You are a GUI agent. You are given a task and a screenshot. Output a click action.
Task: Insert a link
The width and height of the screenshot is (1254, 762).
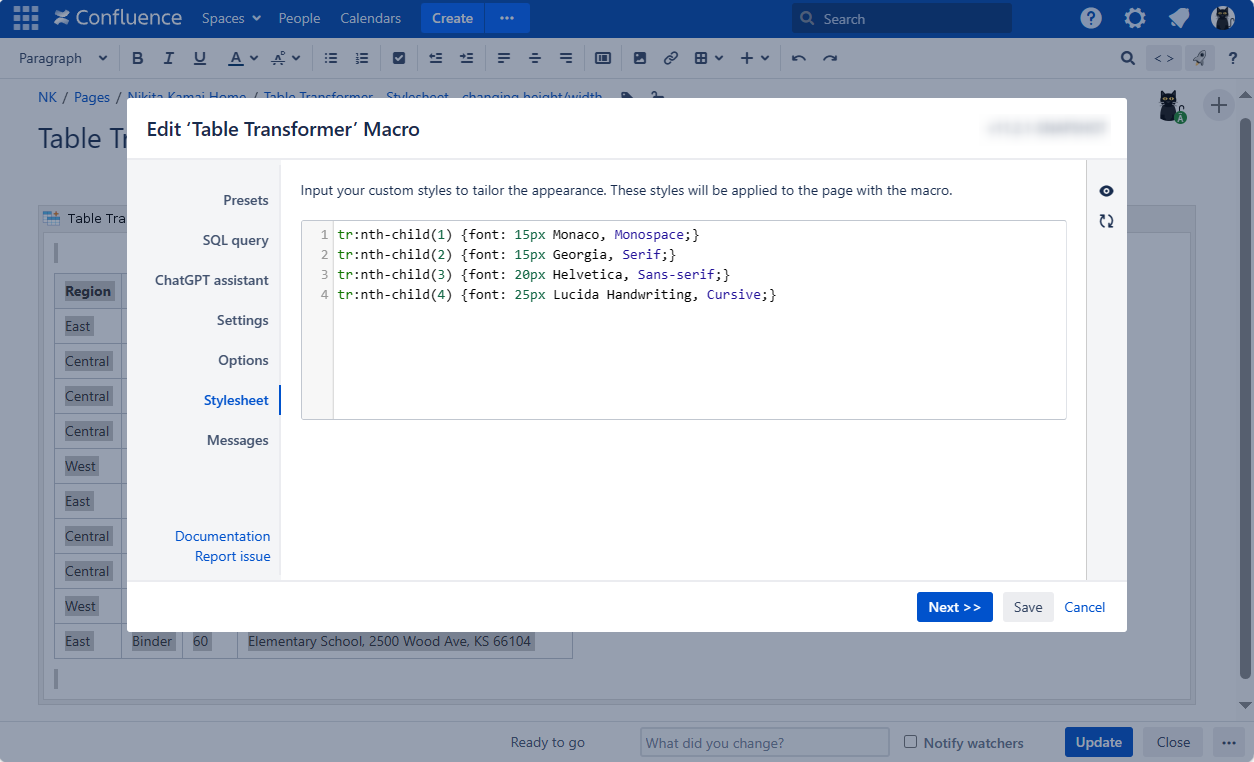(x=671, y=58)
